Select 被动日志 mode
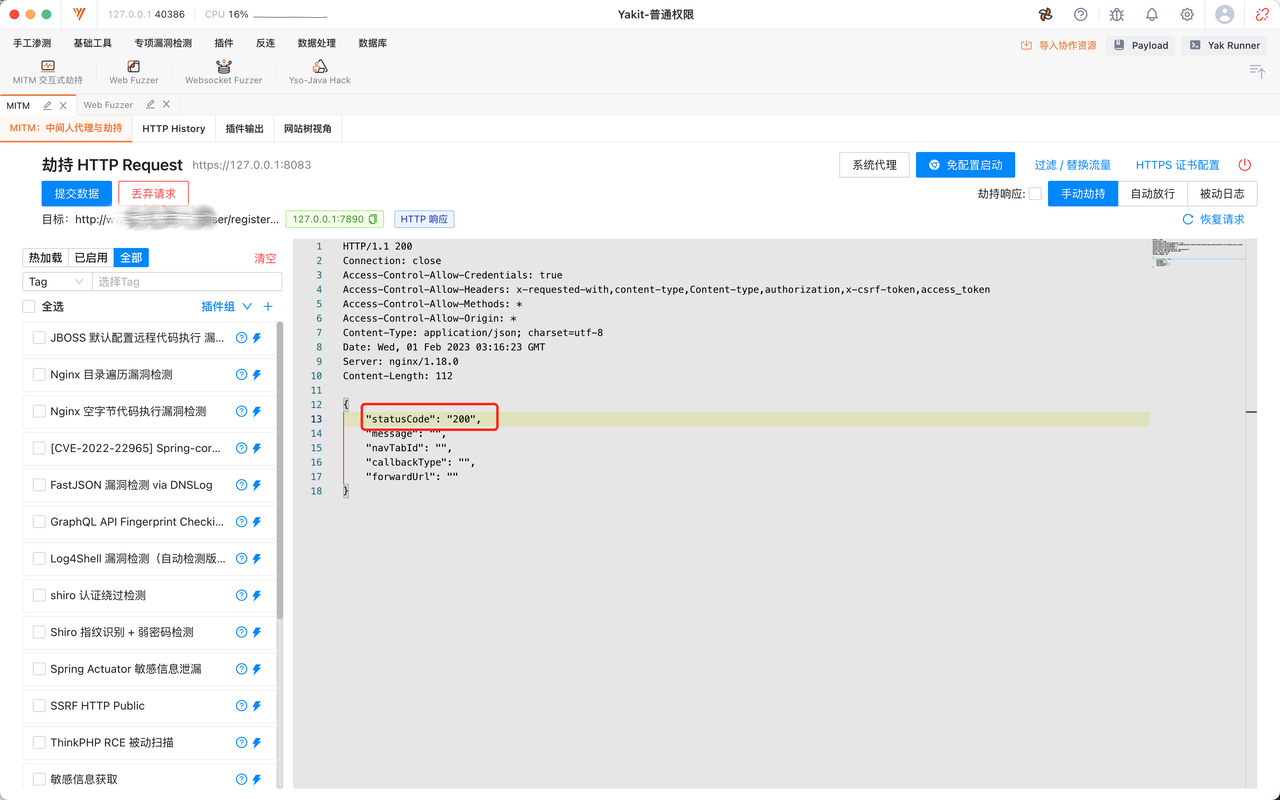The image size is (1280, 800). pyautogui.click(x=1222, y=194)
